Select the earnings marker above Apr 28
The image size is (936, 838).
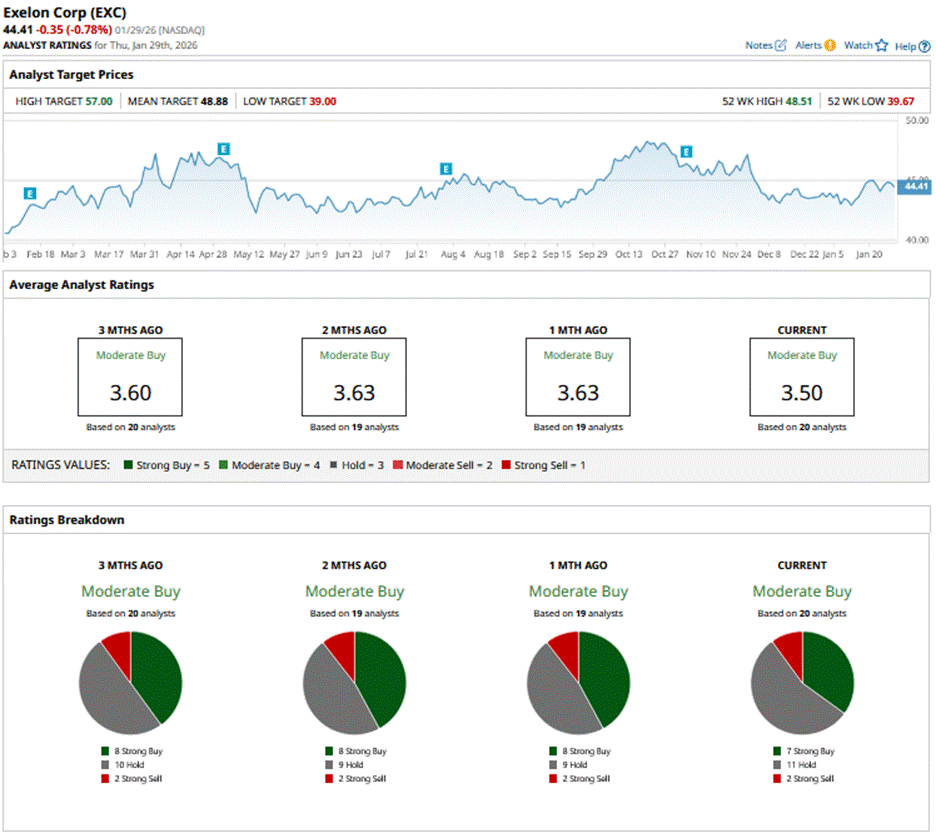(x=224, y=149)
